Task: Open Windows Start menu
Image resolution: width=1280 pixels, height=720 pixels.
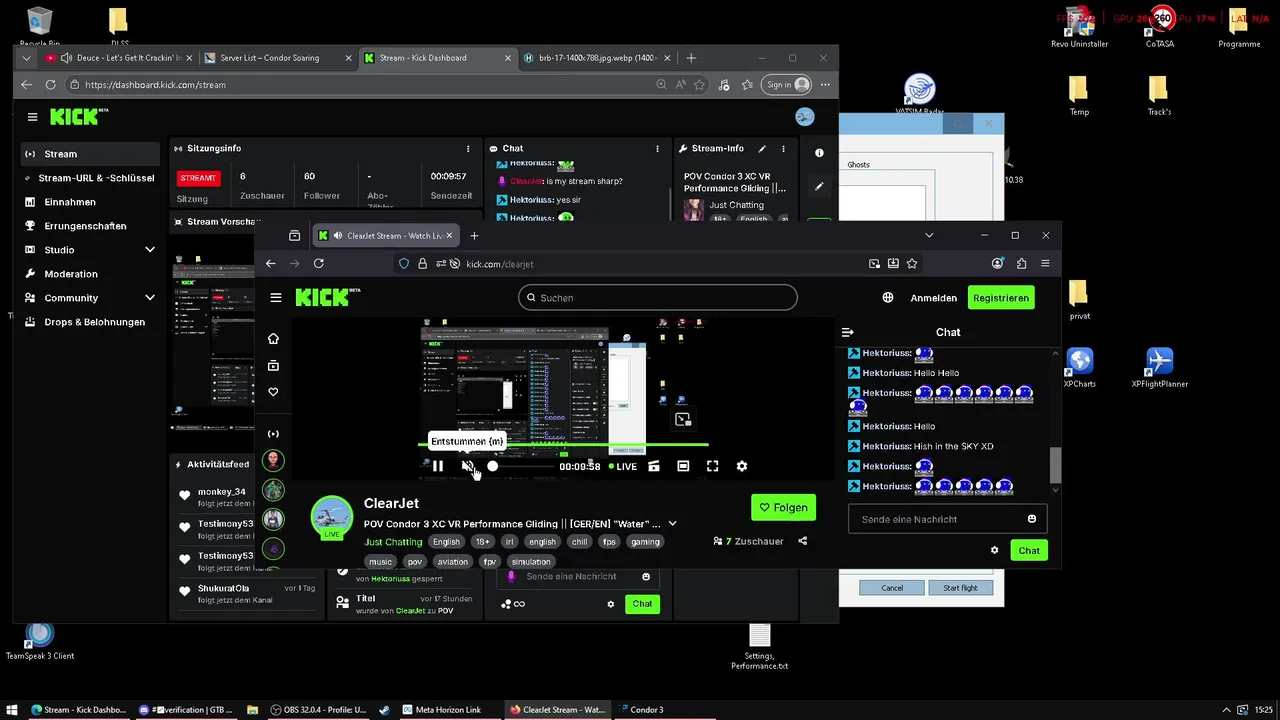Action: pos(13,710)
